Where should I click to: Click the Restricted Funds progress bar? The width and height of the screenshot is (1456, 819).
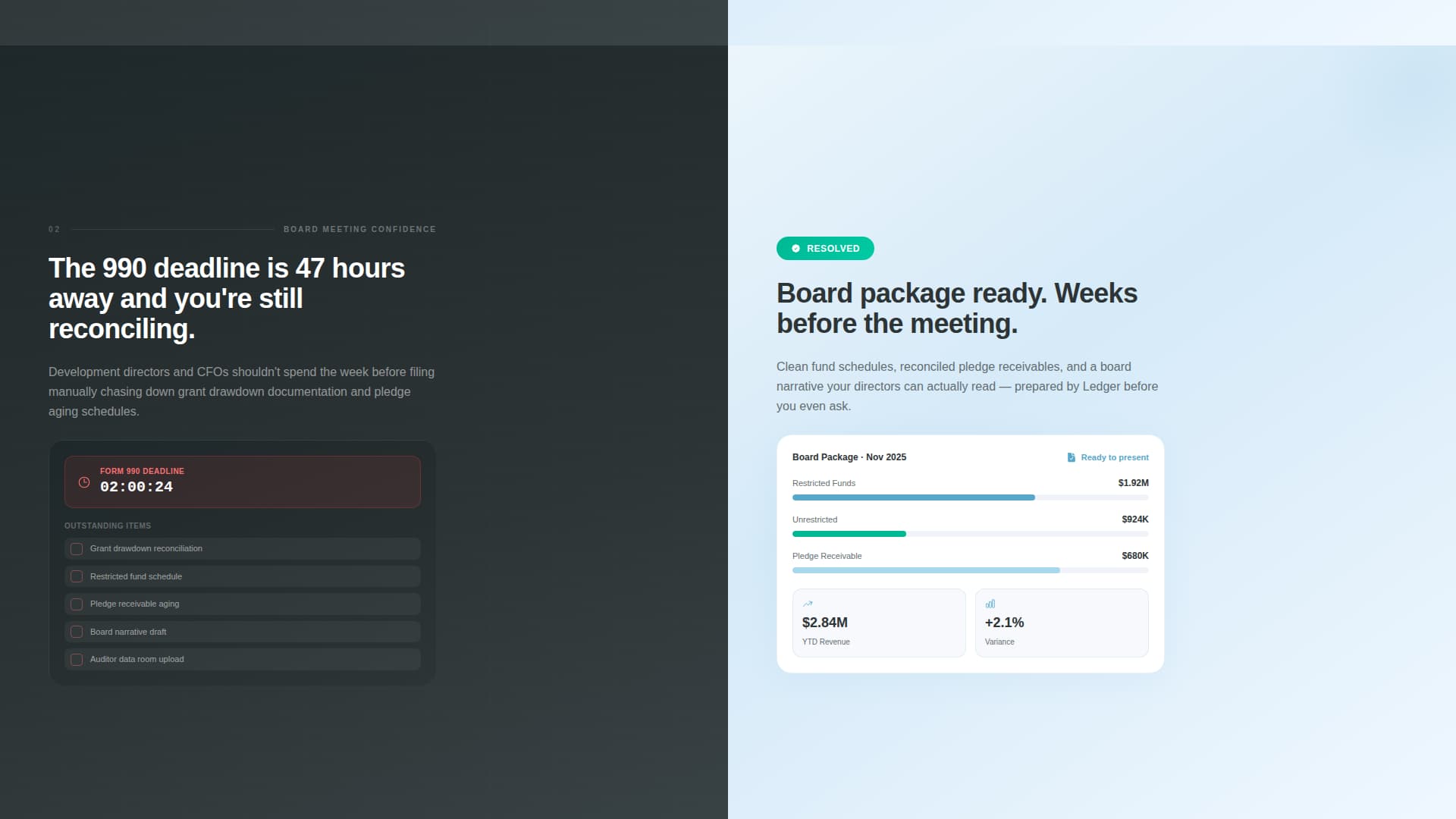(x=971, y=497)
